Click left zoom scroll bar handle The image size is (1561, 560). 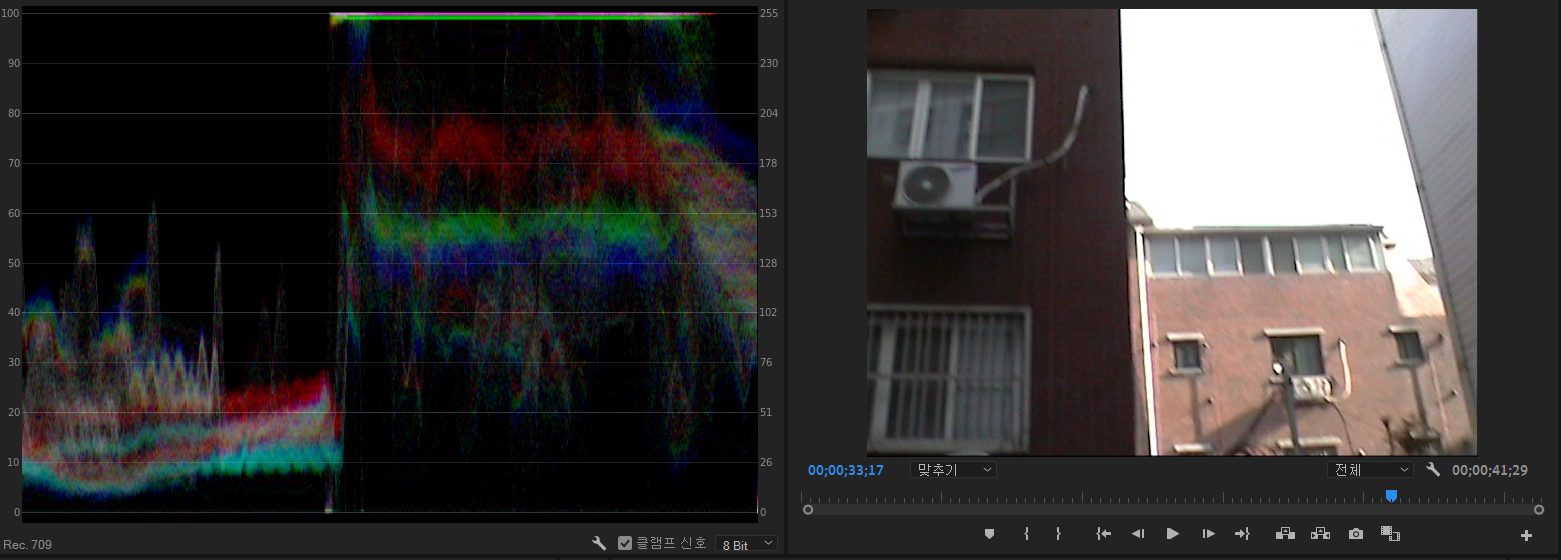[808, 510]
